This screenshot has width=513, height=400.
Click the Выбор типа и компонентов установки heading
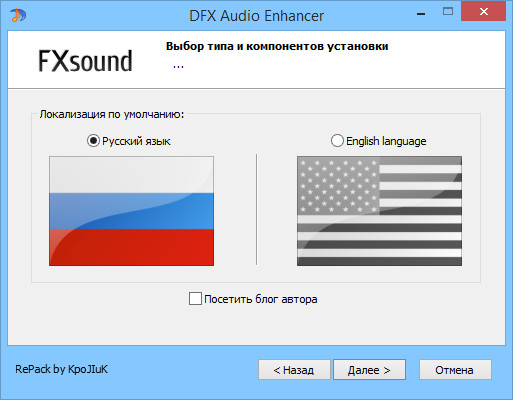coord(277,46)
